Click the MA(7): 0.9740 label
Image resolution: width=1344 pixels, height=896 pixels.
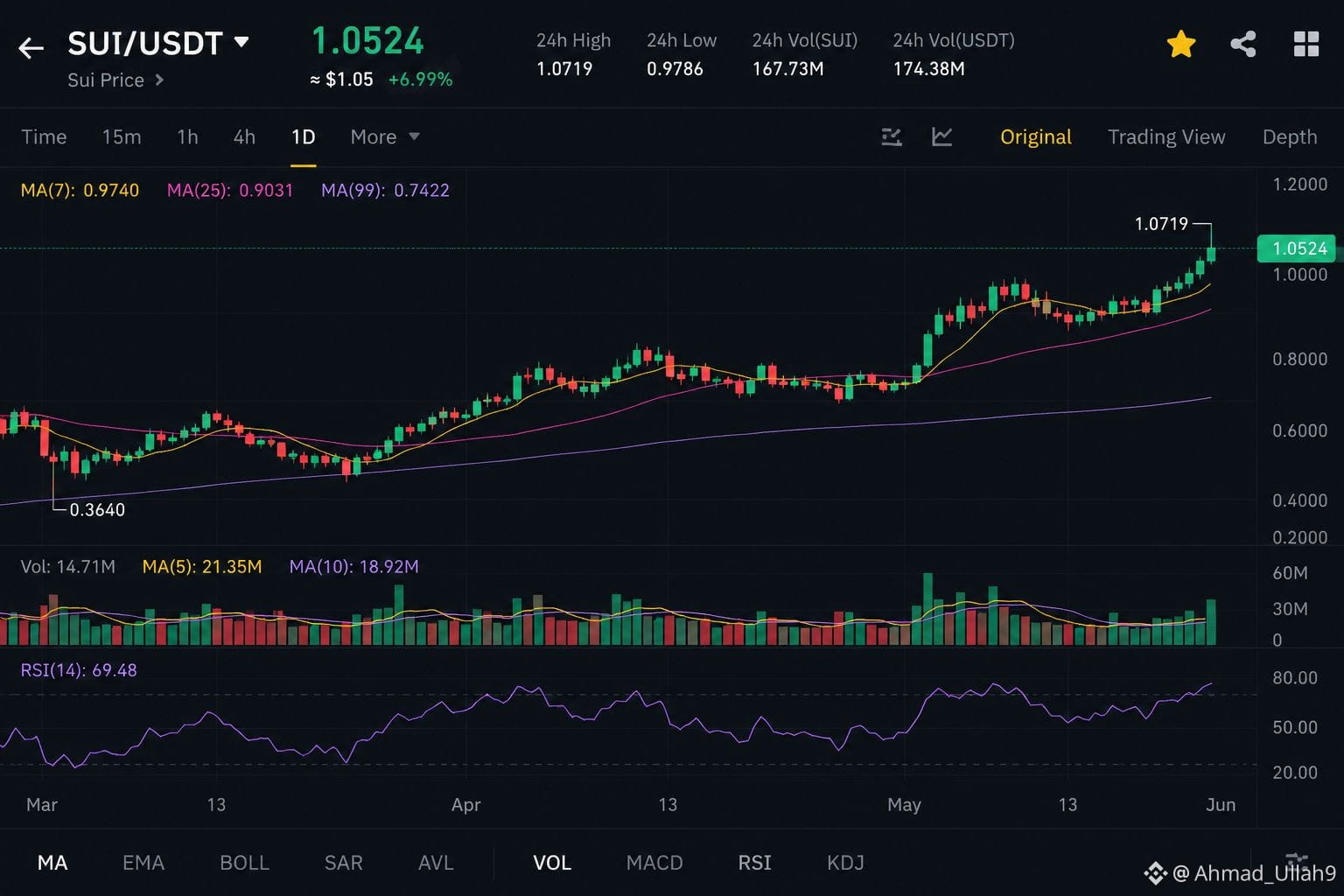coord(80,190)
